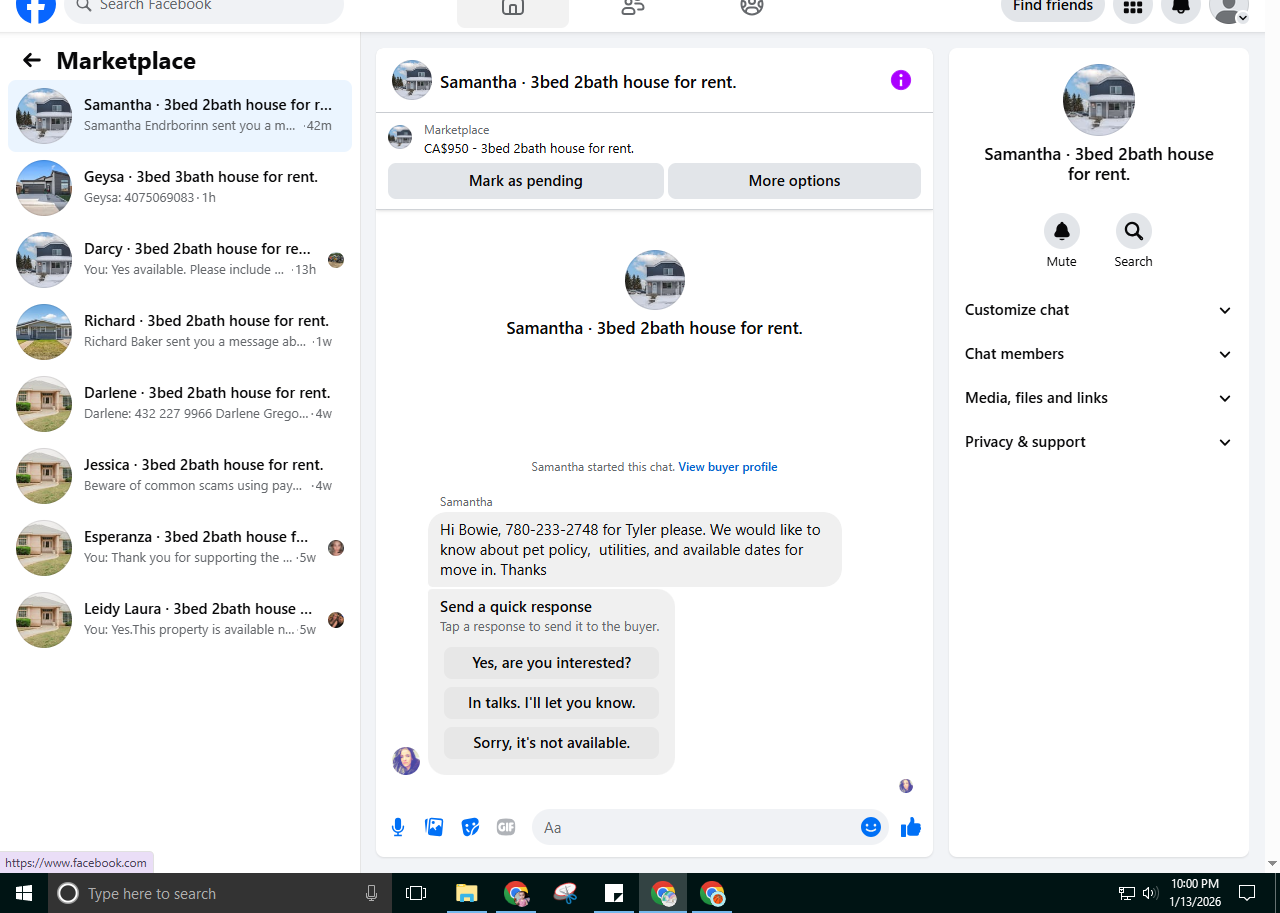
Task: Click the Find friends button
Action: pos(1053,8)
